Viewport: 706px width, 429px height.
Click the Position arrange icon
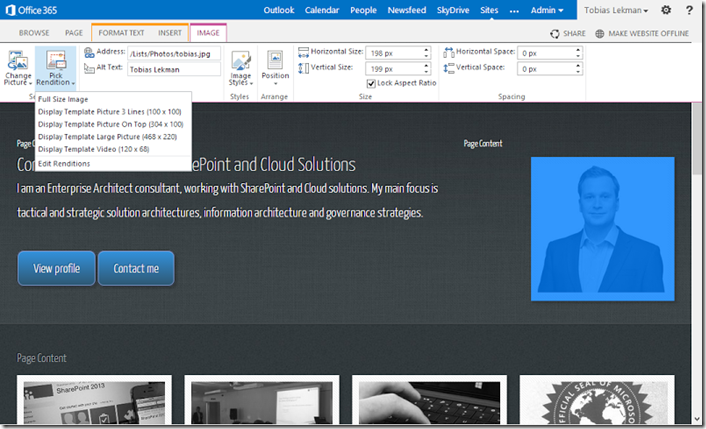pyautogui.click(x=275, y=60)
